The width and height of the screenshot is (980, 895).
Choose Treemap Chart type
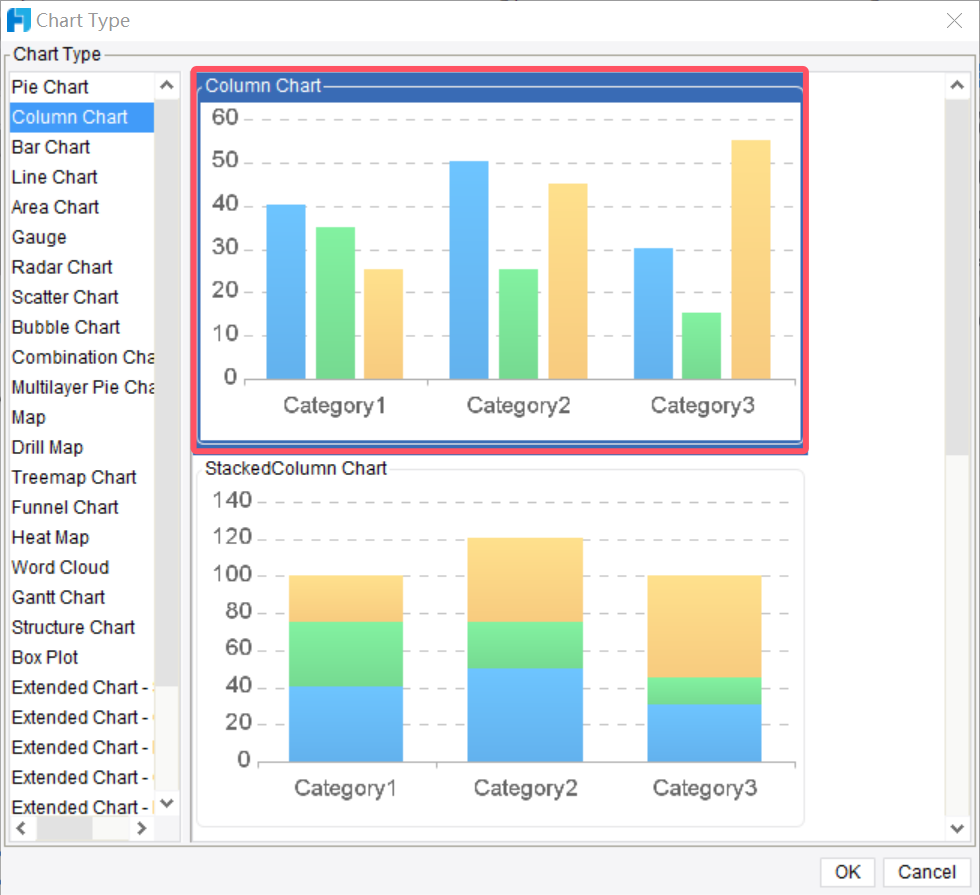[82, 477]
